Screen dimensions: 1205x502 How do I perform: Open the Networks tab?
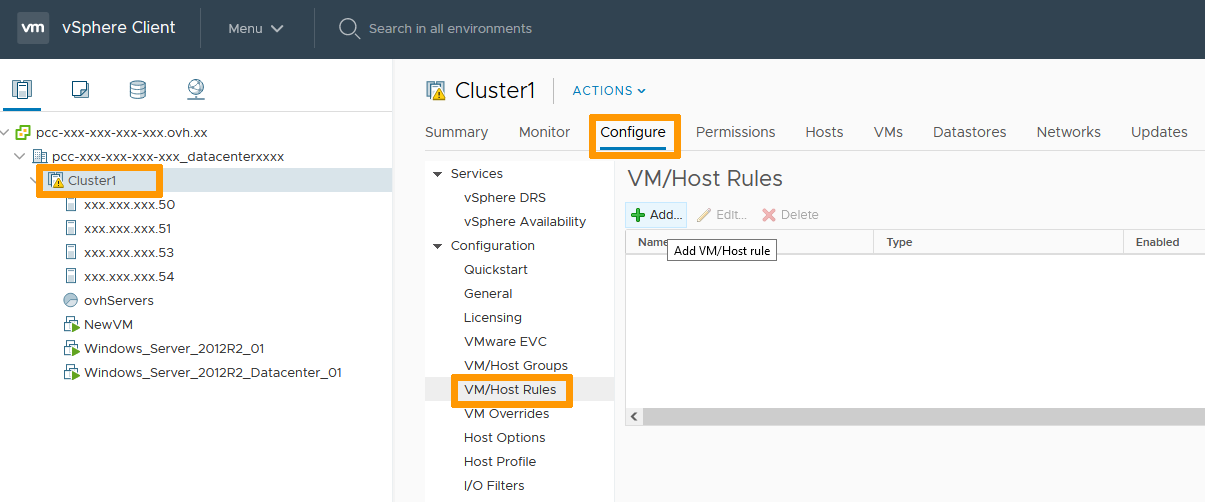(x=1068, y=132)
